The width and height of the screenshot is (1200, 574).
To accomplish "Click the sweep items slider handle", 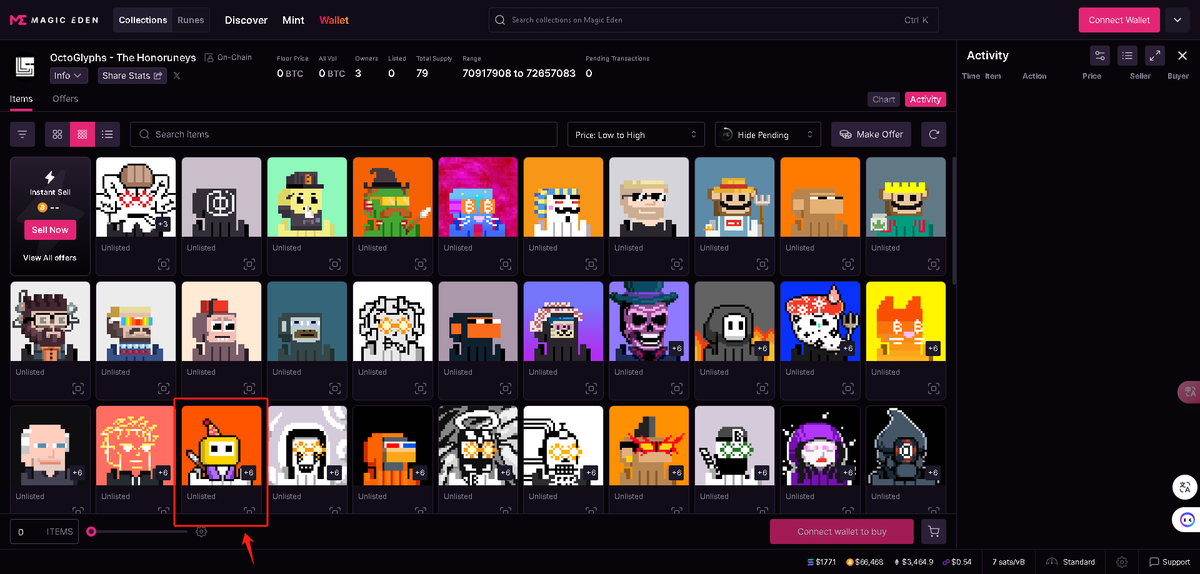I will tap(91, 532).
